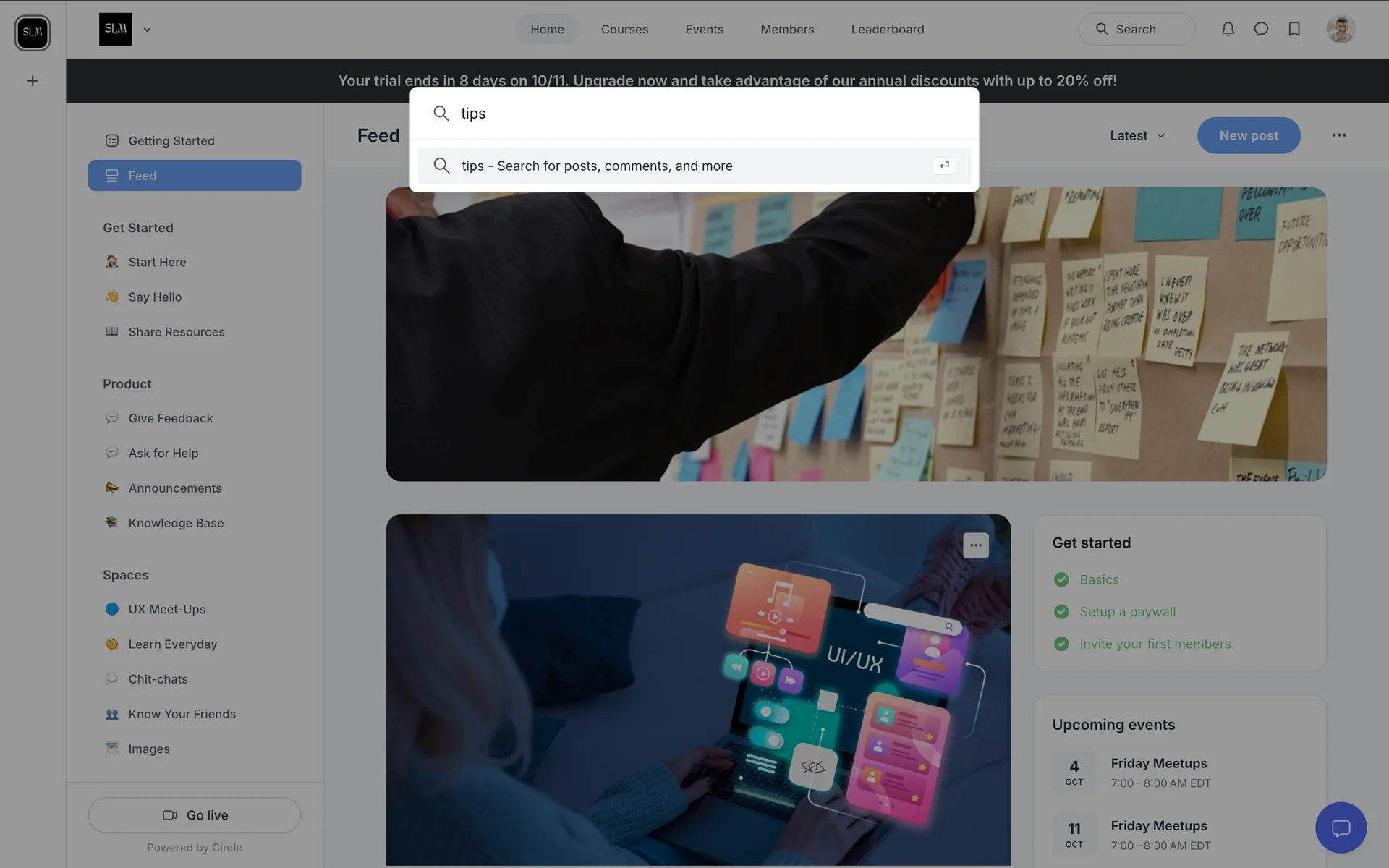Expand the Latest sort dropdown
Image resolution: width=1389 pixels, height=868 pixels.
(1137, 135)
